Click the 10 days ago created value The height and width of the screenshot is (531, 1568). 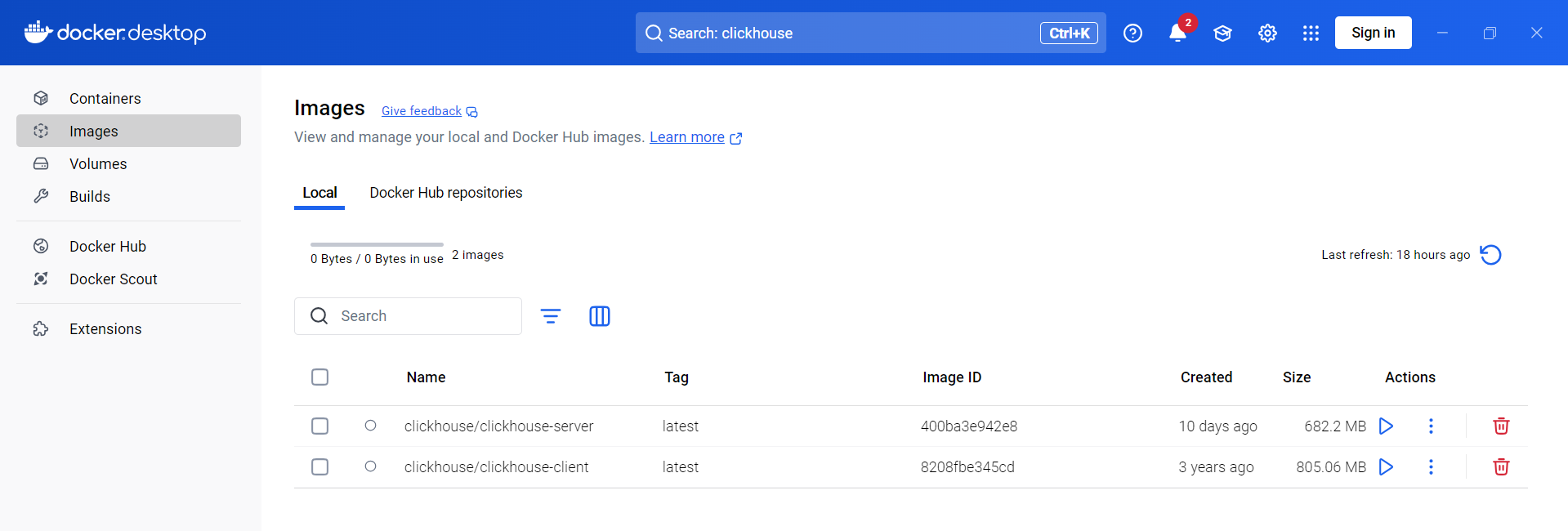pos(1217,426)
